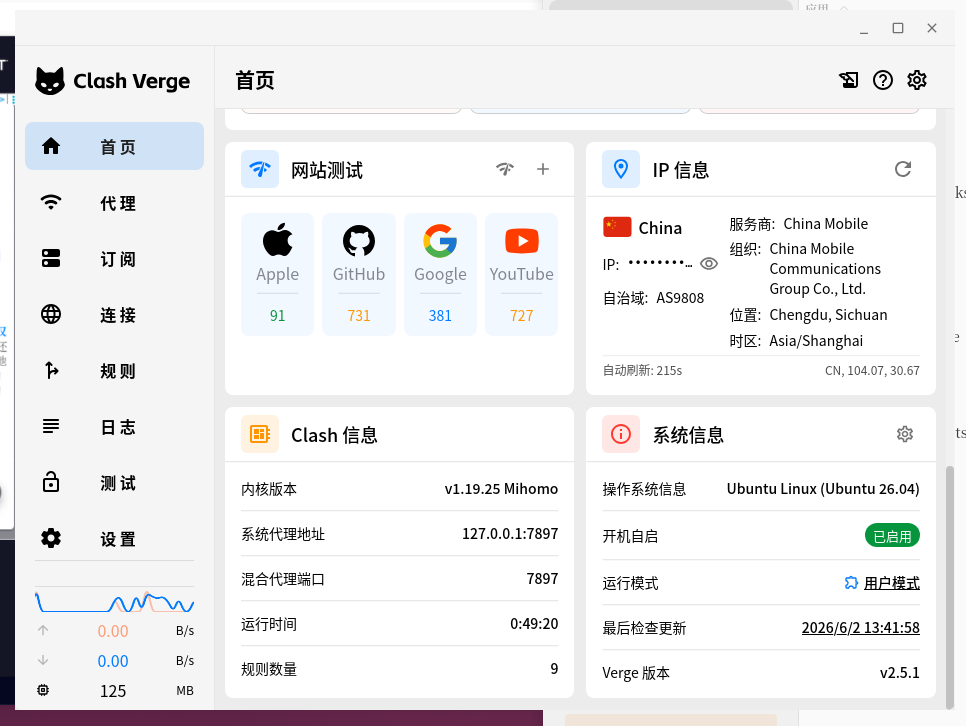Click the upload speed arrow icon
966x726 pixels.
[43, 630]
